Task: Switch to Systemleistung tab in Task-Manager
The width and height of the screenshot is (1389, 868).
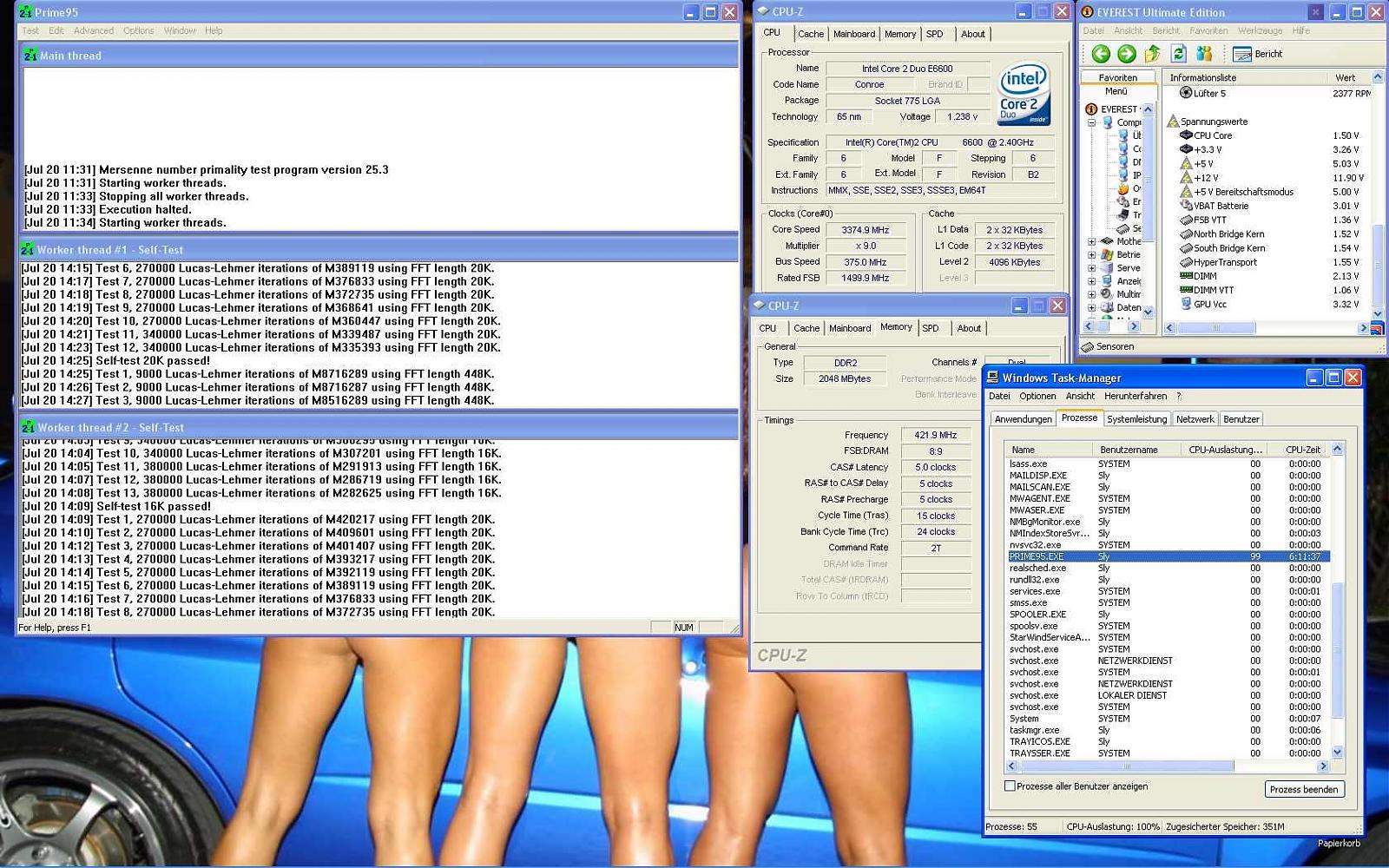Action: click(1136, 419)
